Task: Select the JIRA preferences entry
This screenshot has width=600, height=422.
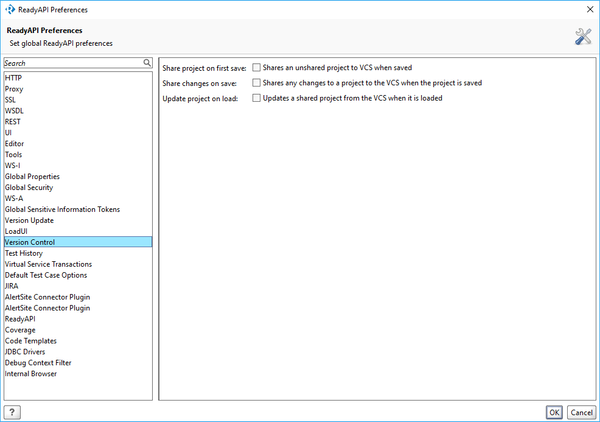Action: (x=12, y=286)
